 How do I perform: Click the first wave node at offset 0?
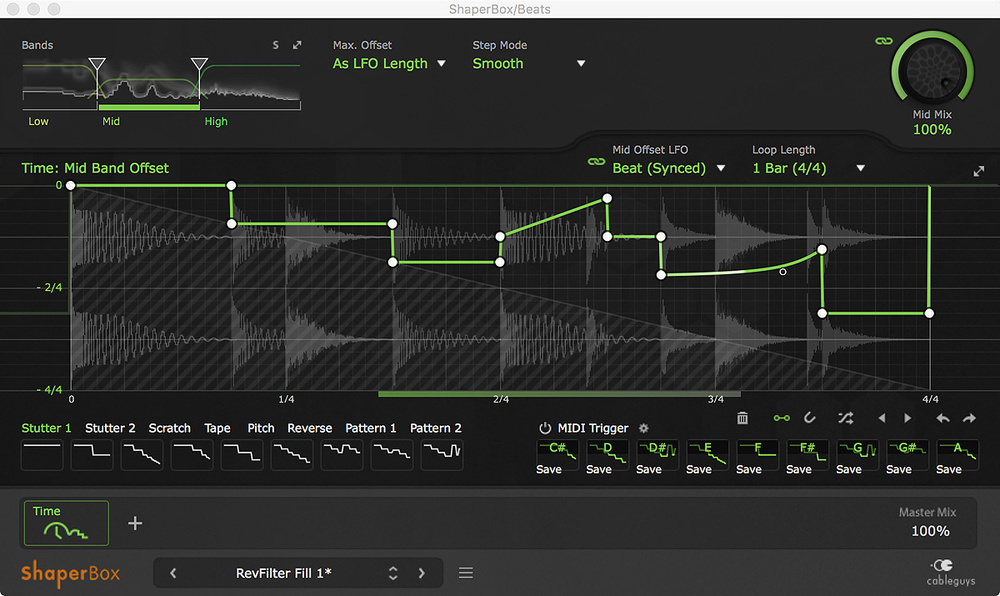71,185
